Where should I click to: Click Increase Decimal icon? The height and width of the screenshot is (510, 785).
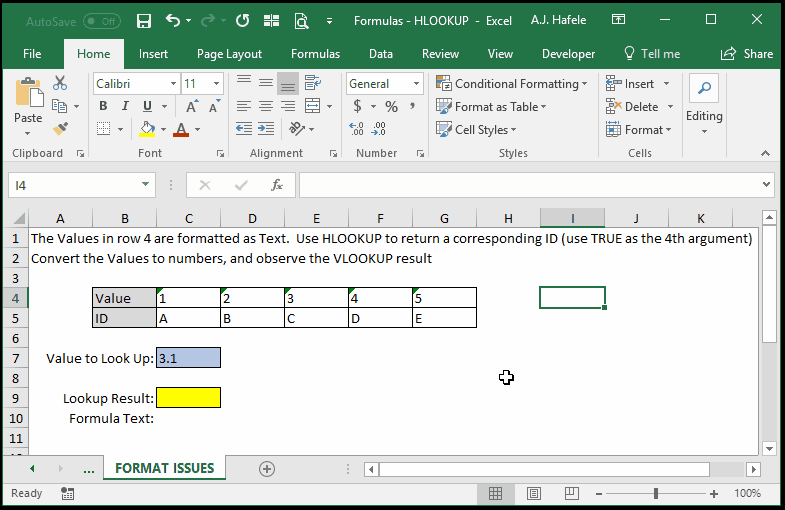coord(356,129)
